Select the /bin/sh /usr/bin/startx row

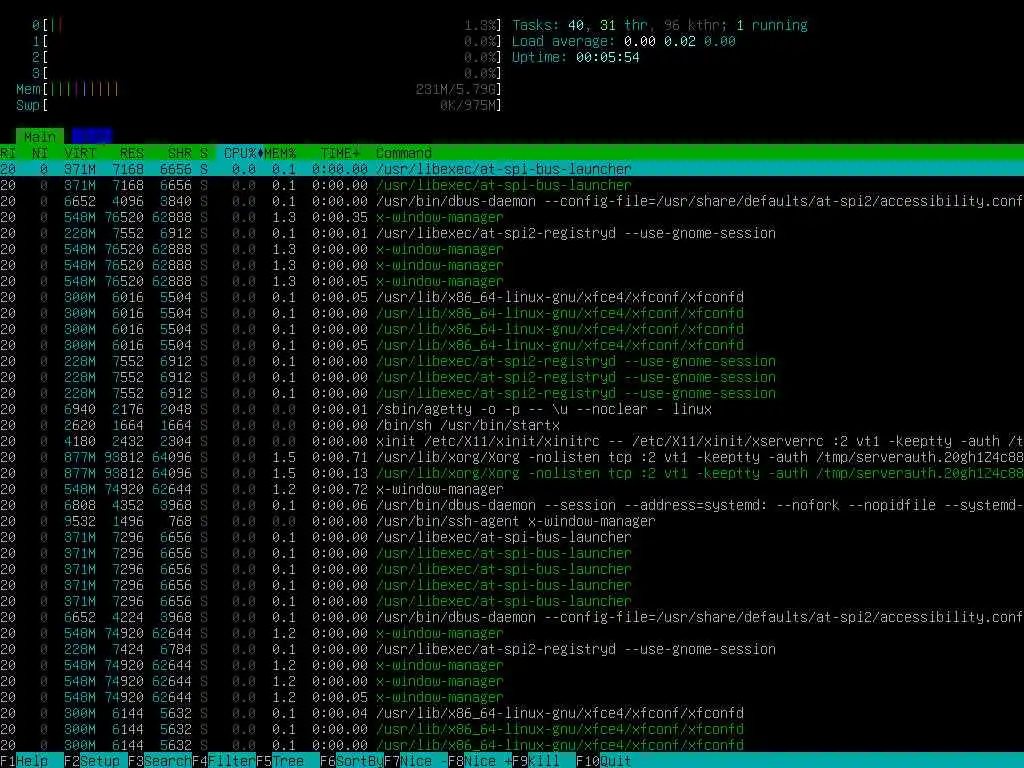512,425
